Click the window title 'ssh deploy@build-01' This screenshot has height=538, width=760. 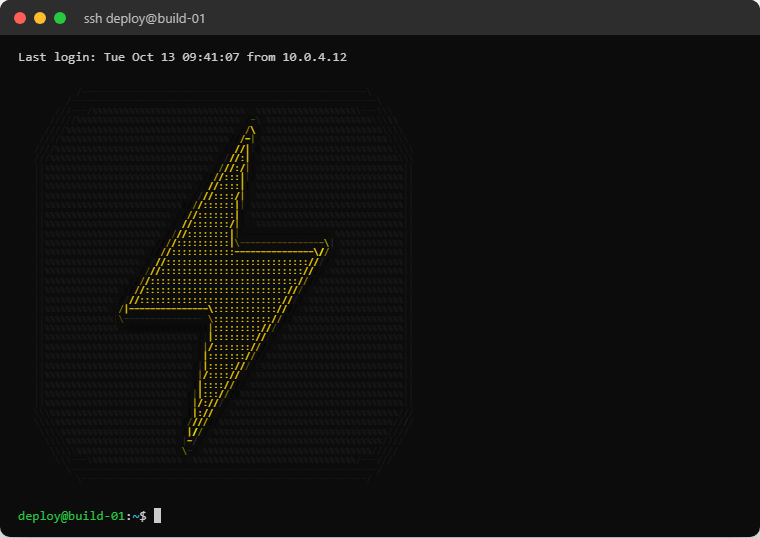[x=144, y=18]
